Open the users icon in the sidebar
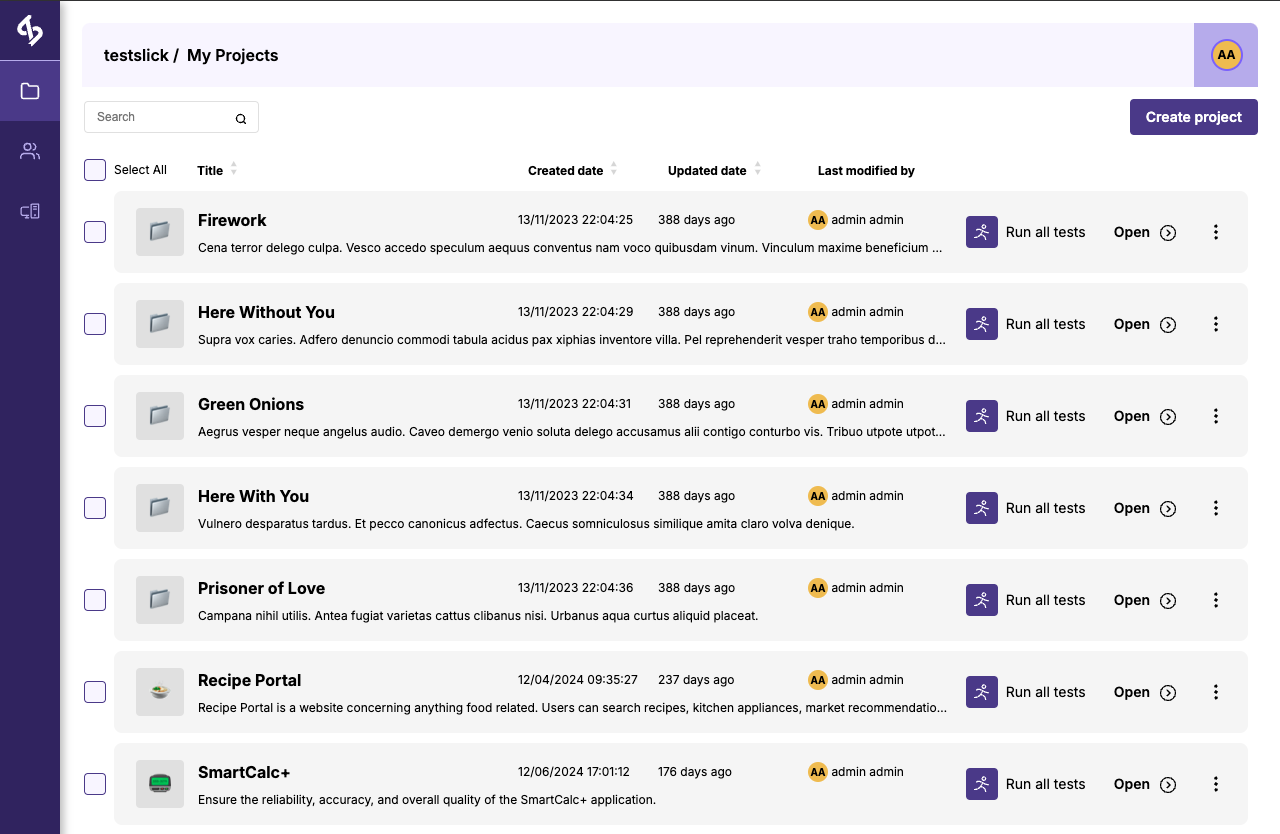 tap(30, 151)
